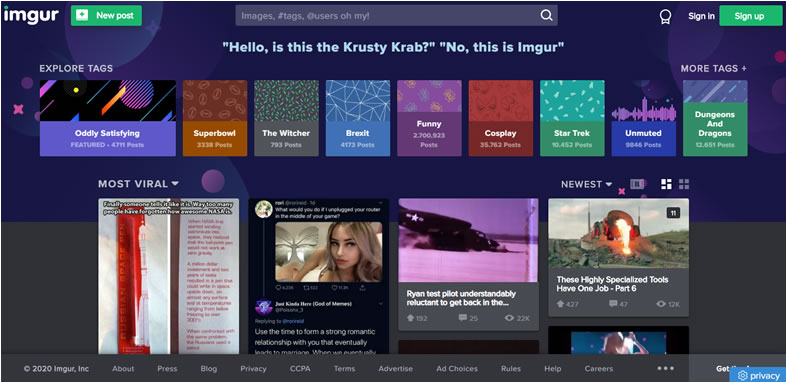Open the trophy award icon
This screenshot has height=382, width=786.
(x=665, y=17)
